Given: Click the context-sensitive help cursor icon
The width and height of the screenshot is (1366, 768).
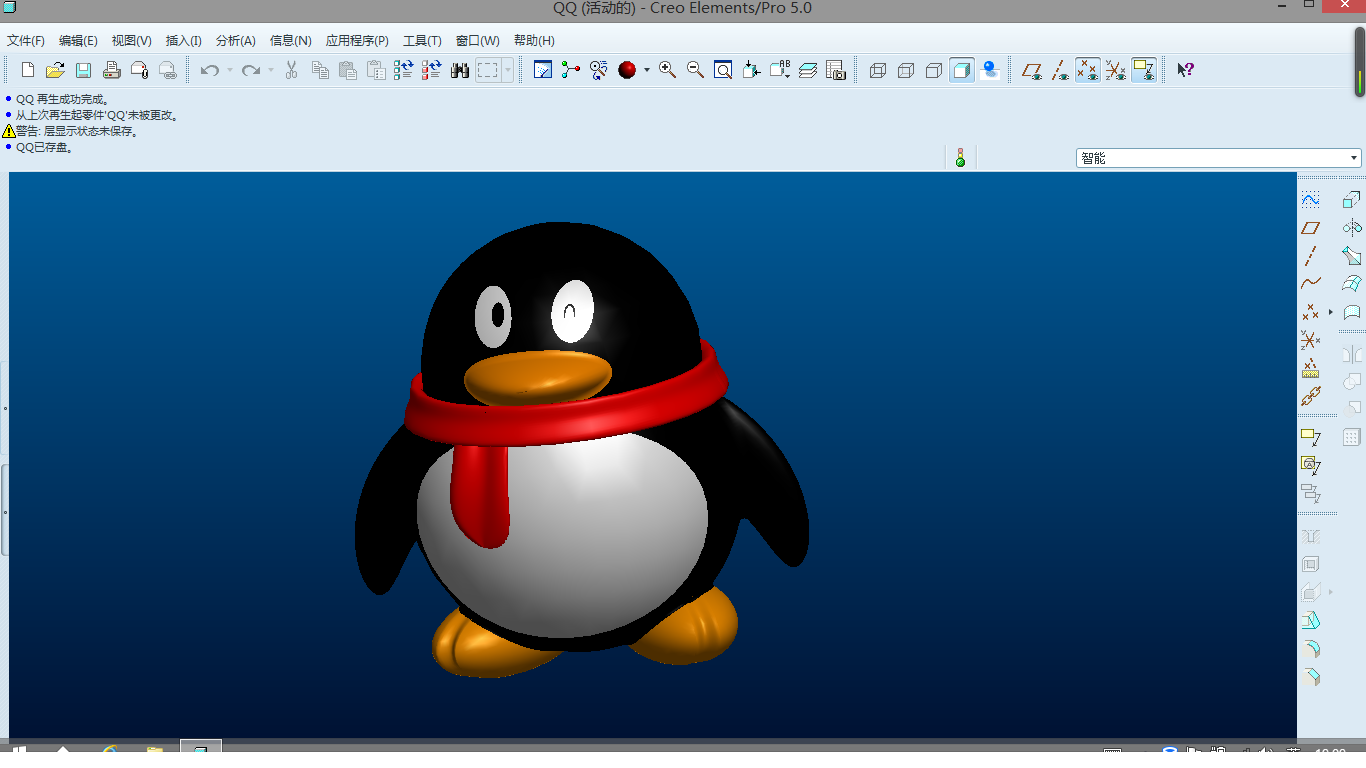Looking at the screenshot, I should (x=1185, y=70).
